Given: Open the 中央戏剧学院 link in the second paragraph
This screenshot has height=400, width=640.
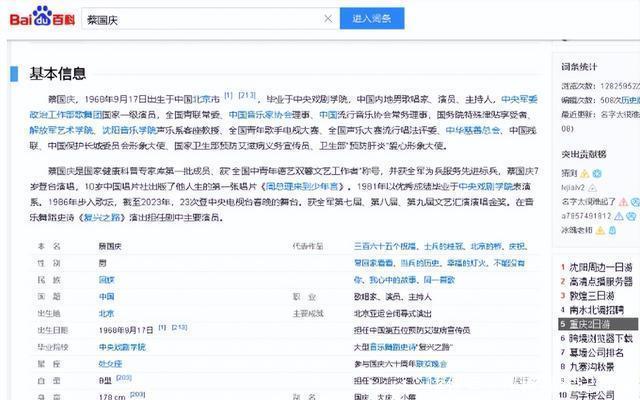Looking at the screenshot, I should pyautogui.click(x=485, y=187).
